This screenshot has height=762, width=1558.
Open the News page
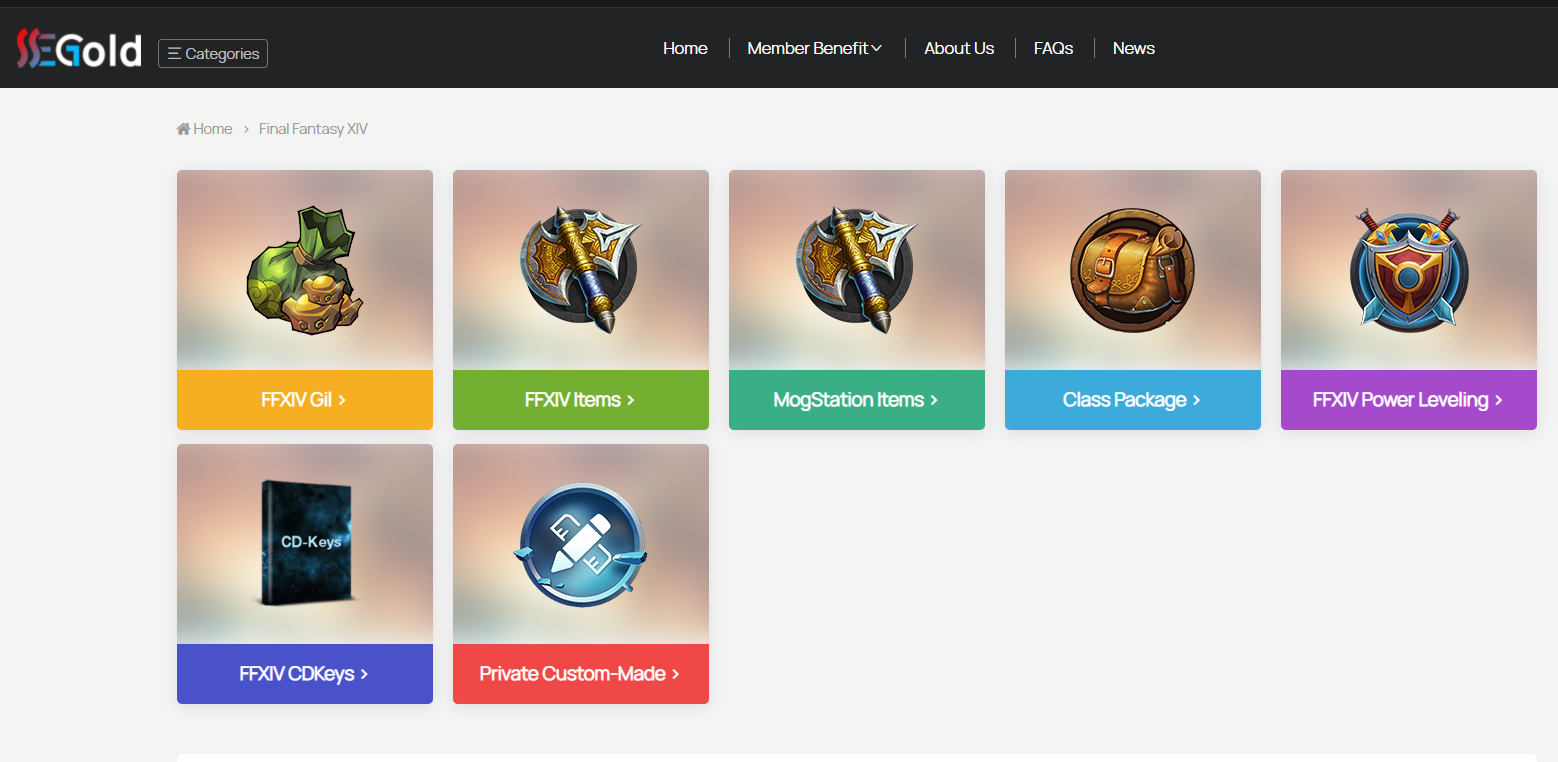[x=1133, y=48]
